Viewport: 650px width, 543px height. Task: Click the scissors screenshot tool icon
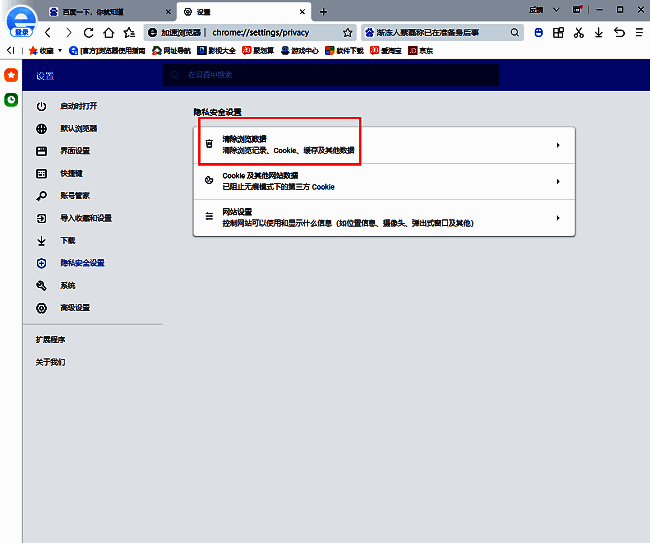coord(578,32)
